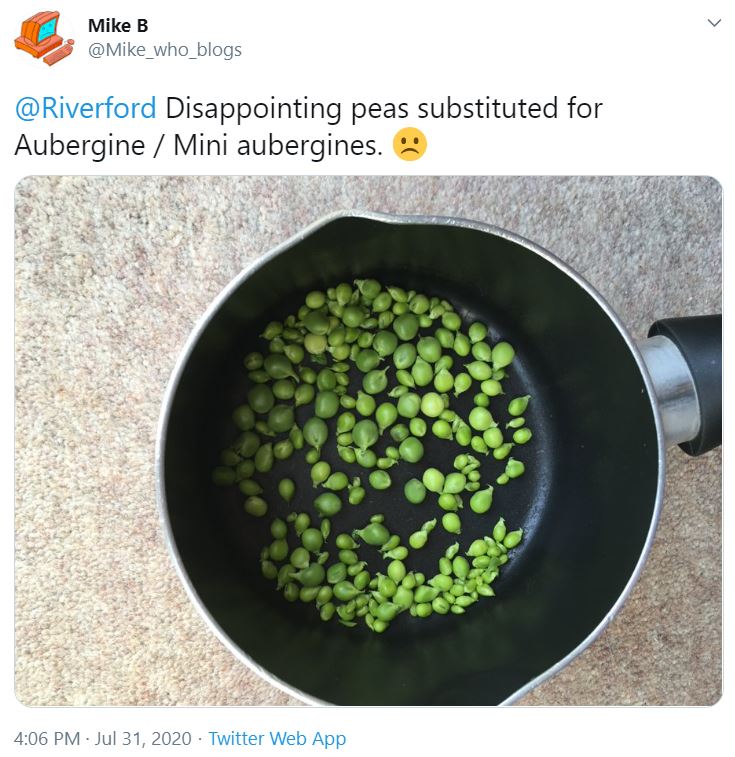735x757 pixels.
Task: Open Mike B's orange computer avatar
Action: pos(44,38)
